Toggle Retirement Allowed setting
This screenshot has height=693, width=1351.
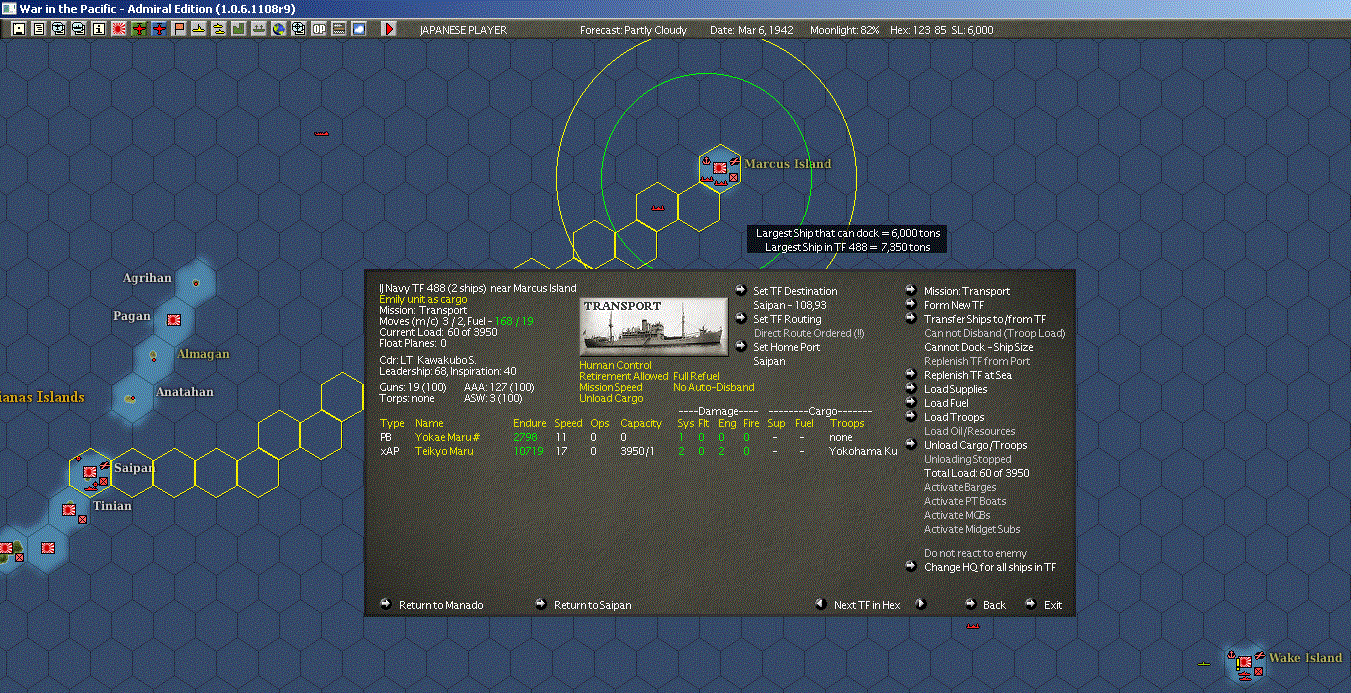(623, 376)
